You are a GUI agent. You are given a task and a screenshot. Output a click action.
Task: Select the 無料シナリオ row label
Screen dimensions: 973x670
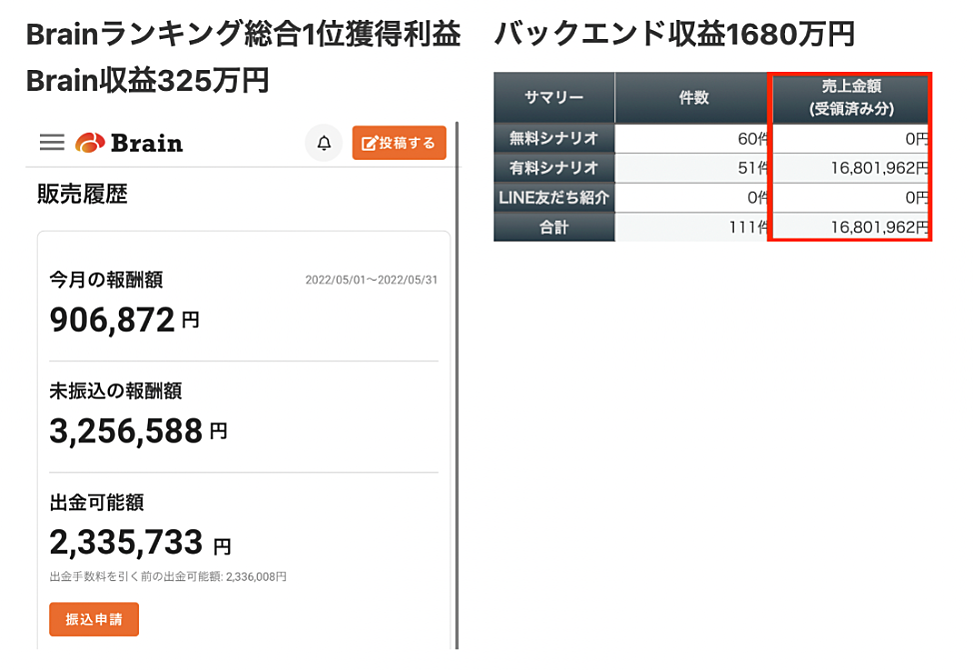(x=554, y=139)
